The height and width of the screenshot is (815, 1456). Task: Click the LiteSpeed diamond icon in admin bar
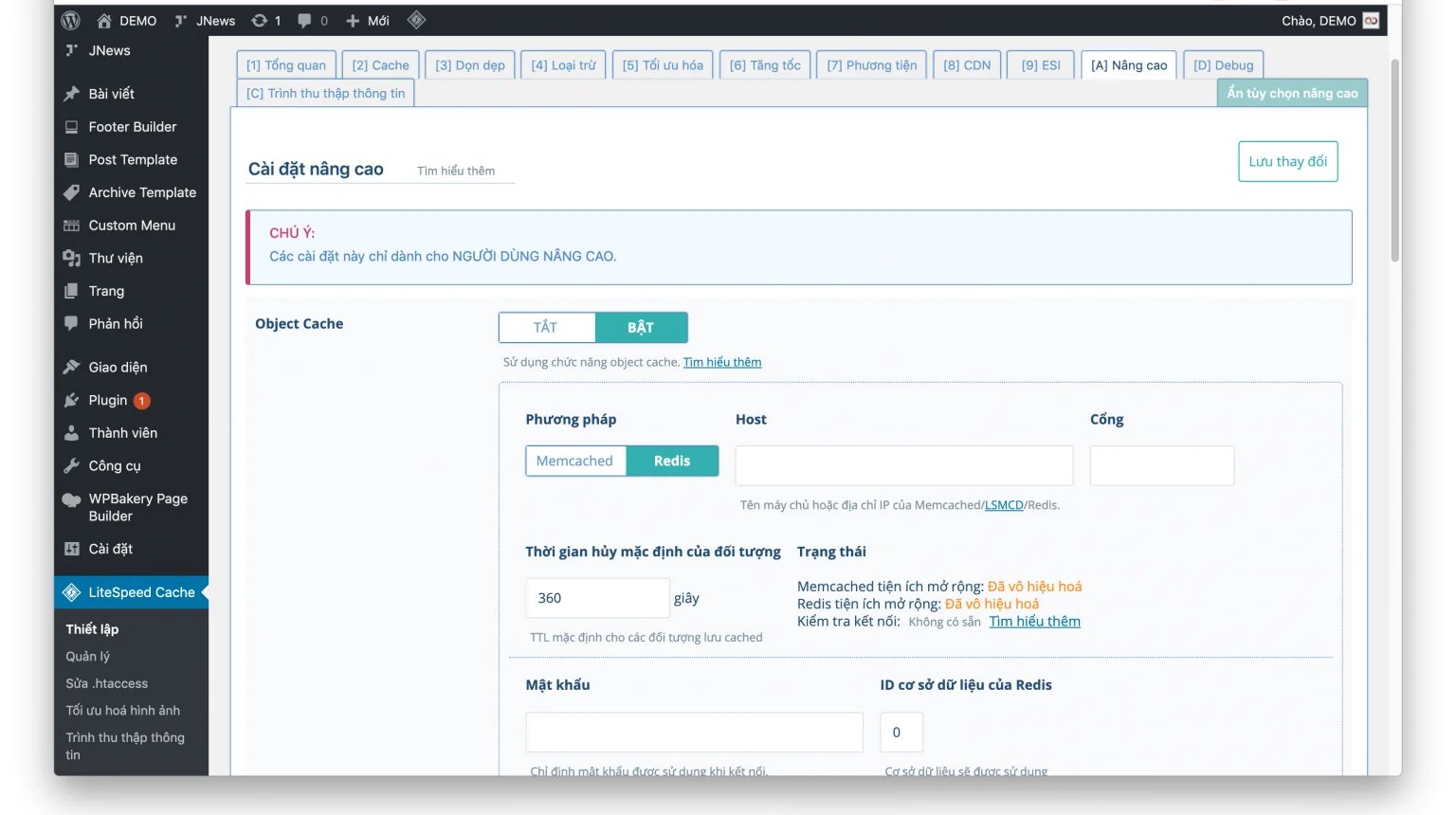click(416, 20)
